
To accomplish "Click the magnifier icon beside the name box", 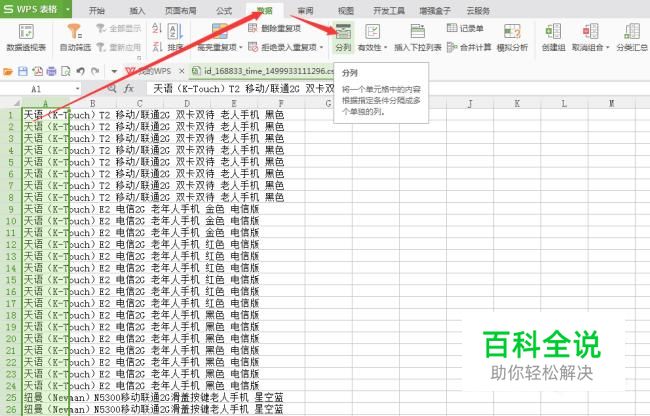I will pyautogui.click(x=112, y=88).
